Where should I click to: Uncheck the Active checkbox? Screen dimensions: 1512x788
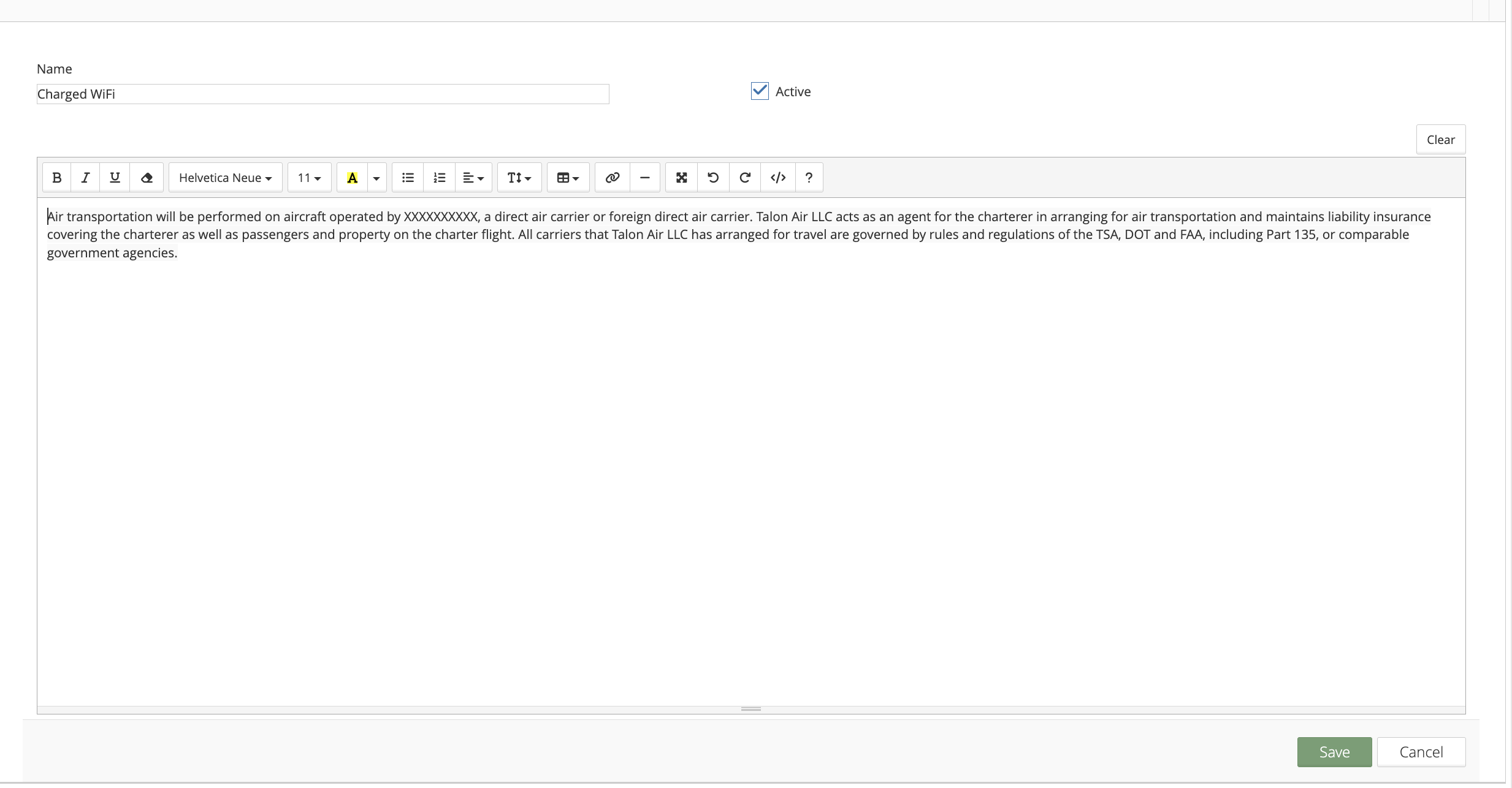tap(760, 91)
